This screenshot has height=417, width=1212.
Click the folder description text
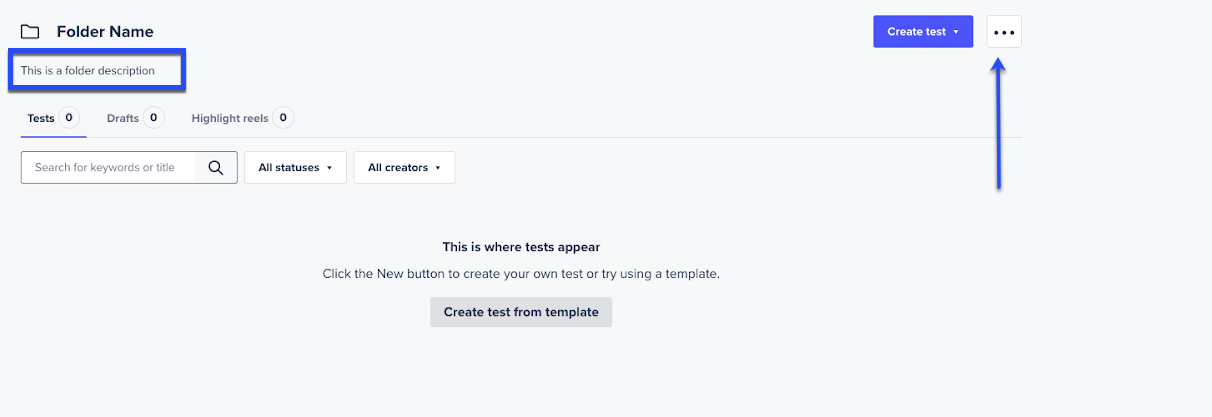click(88, 71)
